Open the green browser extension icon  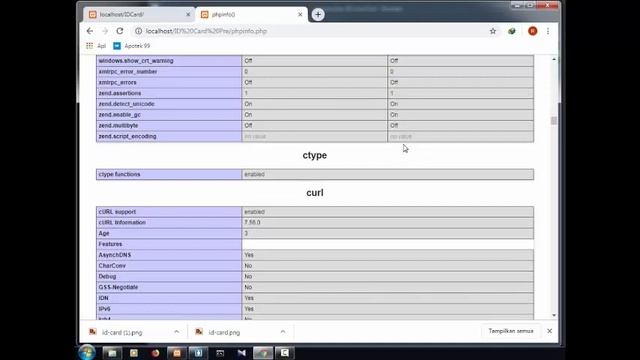click(511, 31)
